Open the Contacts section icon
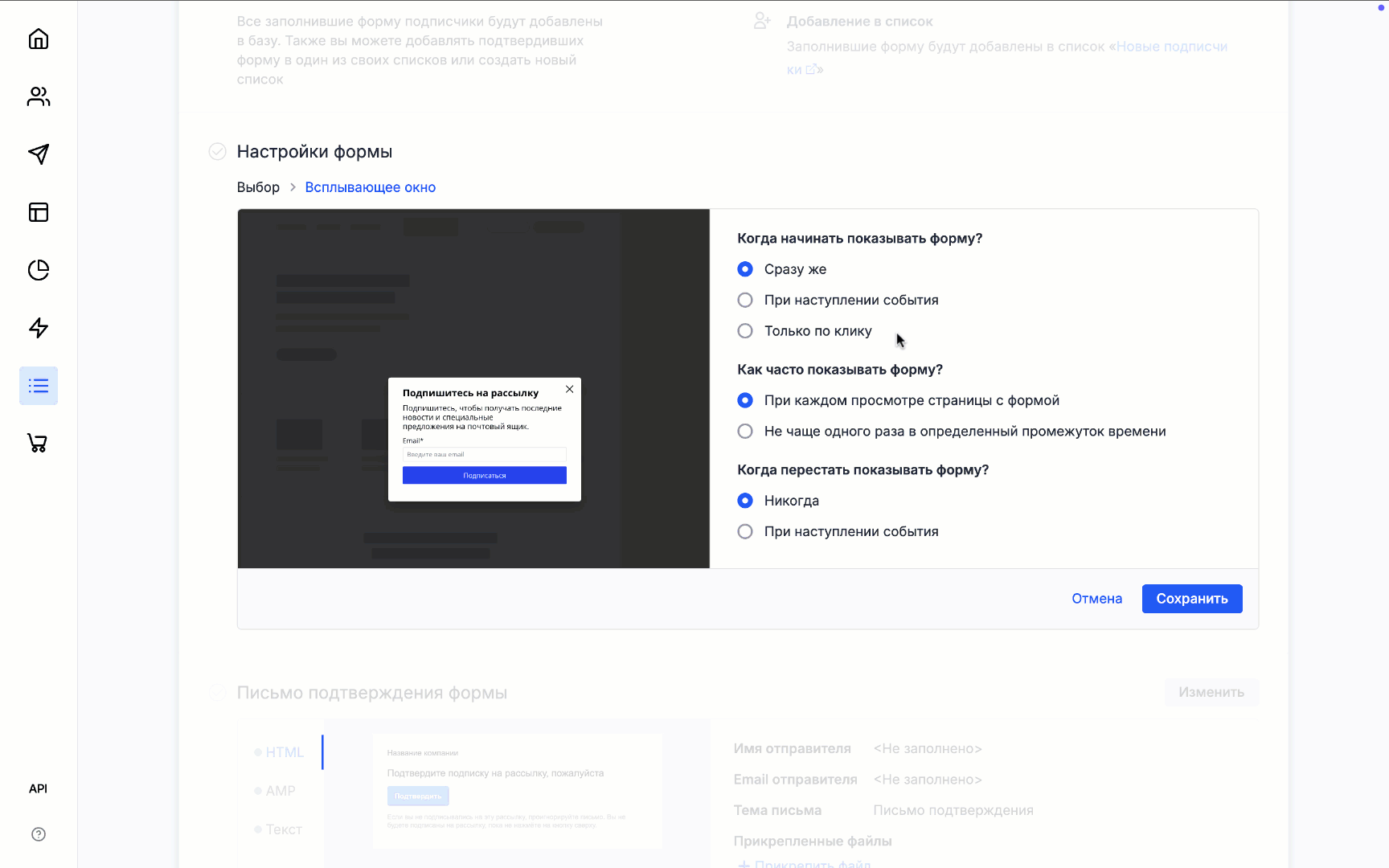The image size is (1389, 868). (38, 96)
